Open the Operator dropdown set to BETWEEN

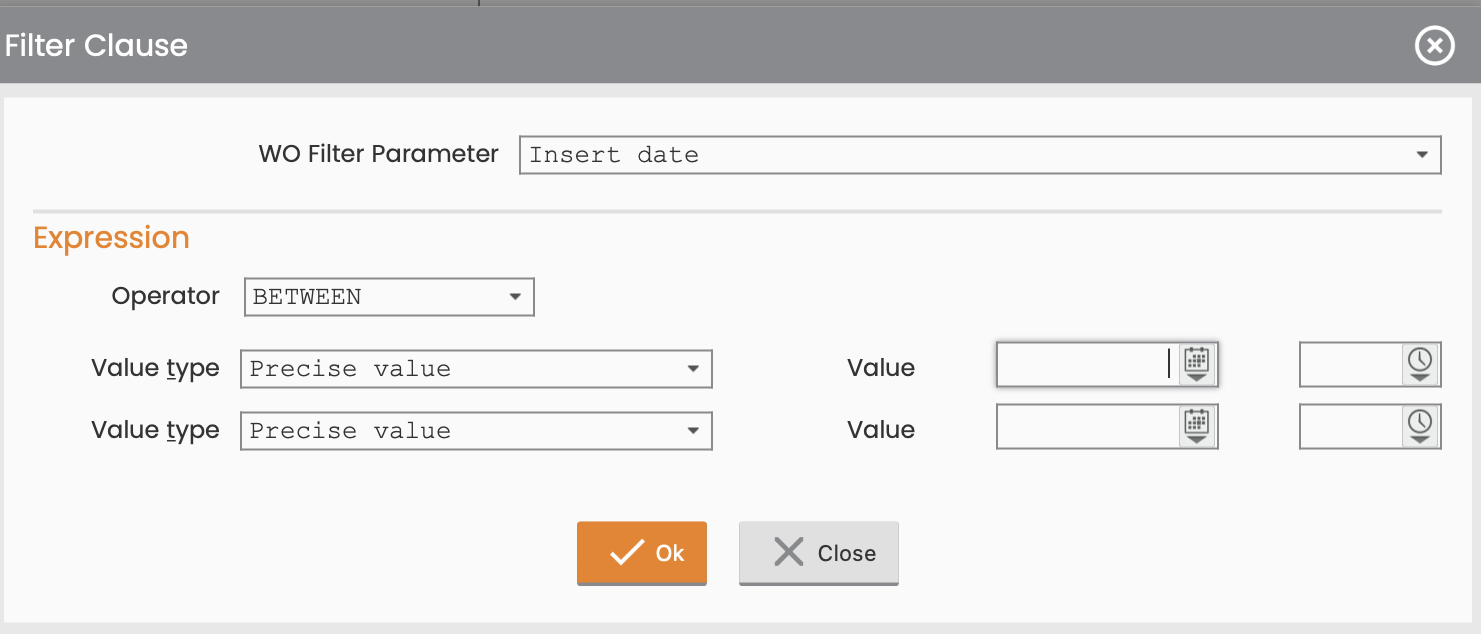click(389, 297)
